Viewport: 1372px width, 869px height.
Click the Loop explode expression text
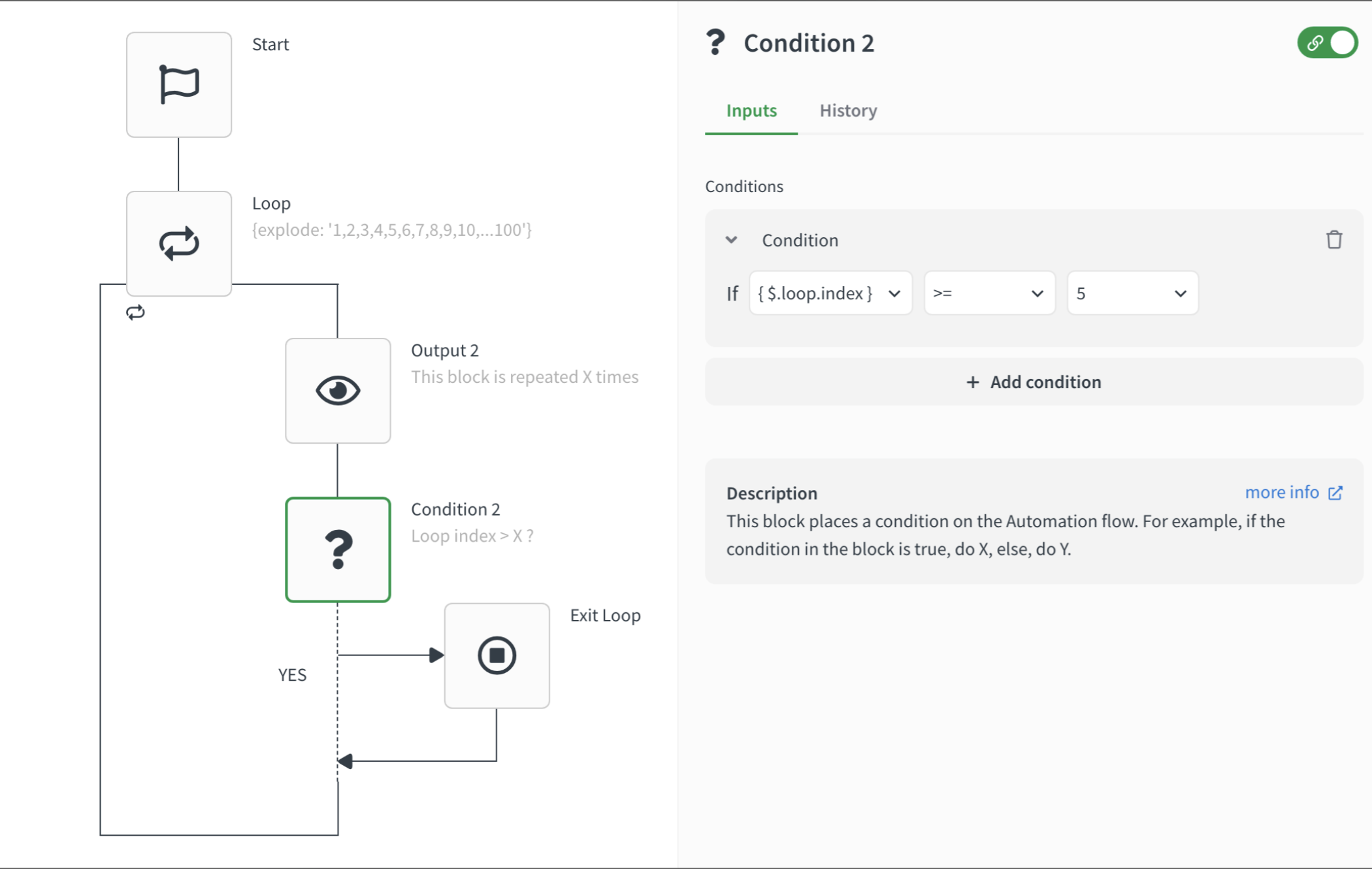click(x=392, y=230)
